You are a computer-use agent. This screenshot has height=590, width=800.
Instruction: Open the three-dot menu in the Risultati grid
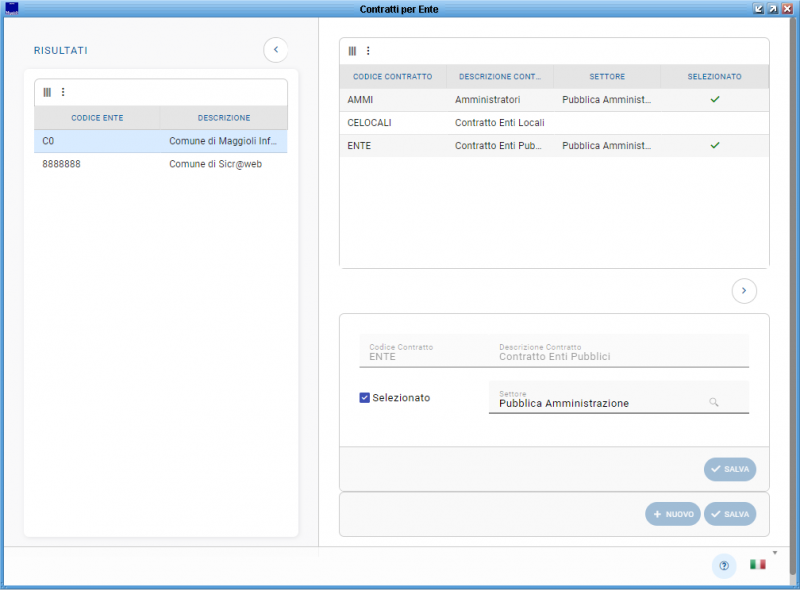(63, 92)
